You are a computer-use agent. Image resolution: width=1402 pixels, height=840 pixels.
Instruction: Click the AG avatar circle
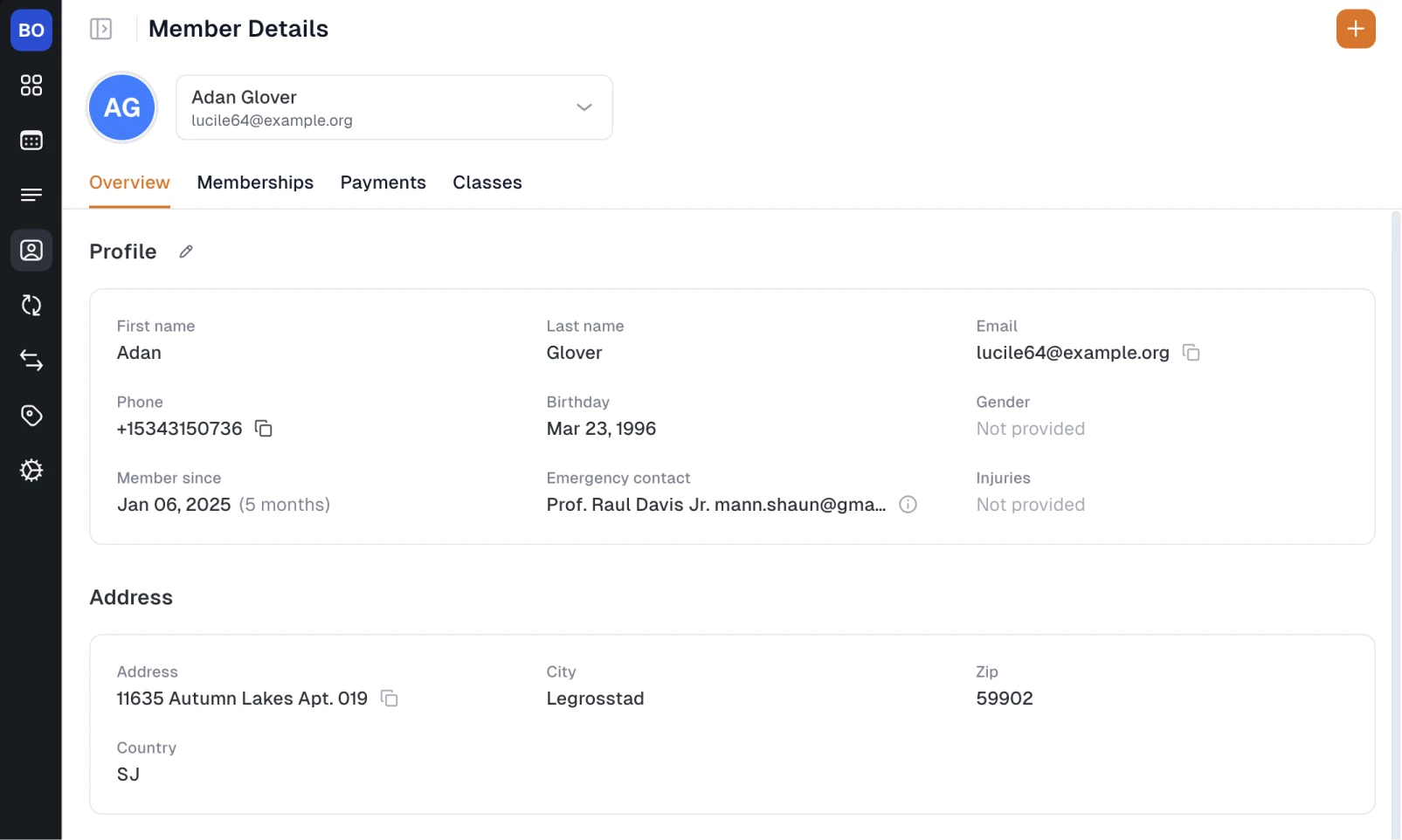(121, 107)
